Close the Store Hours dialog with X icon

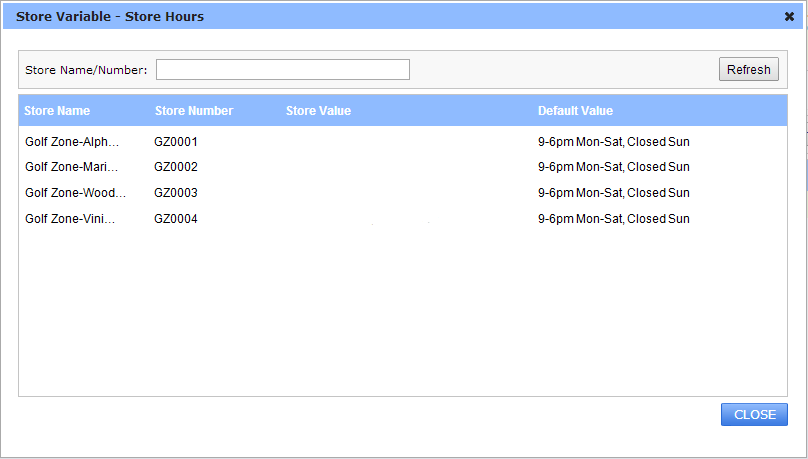click(789, 17)
